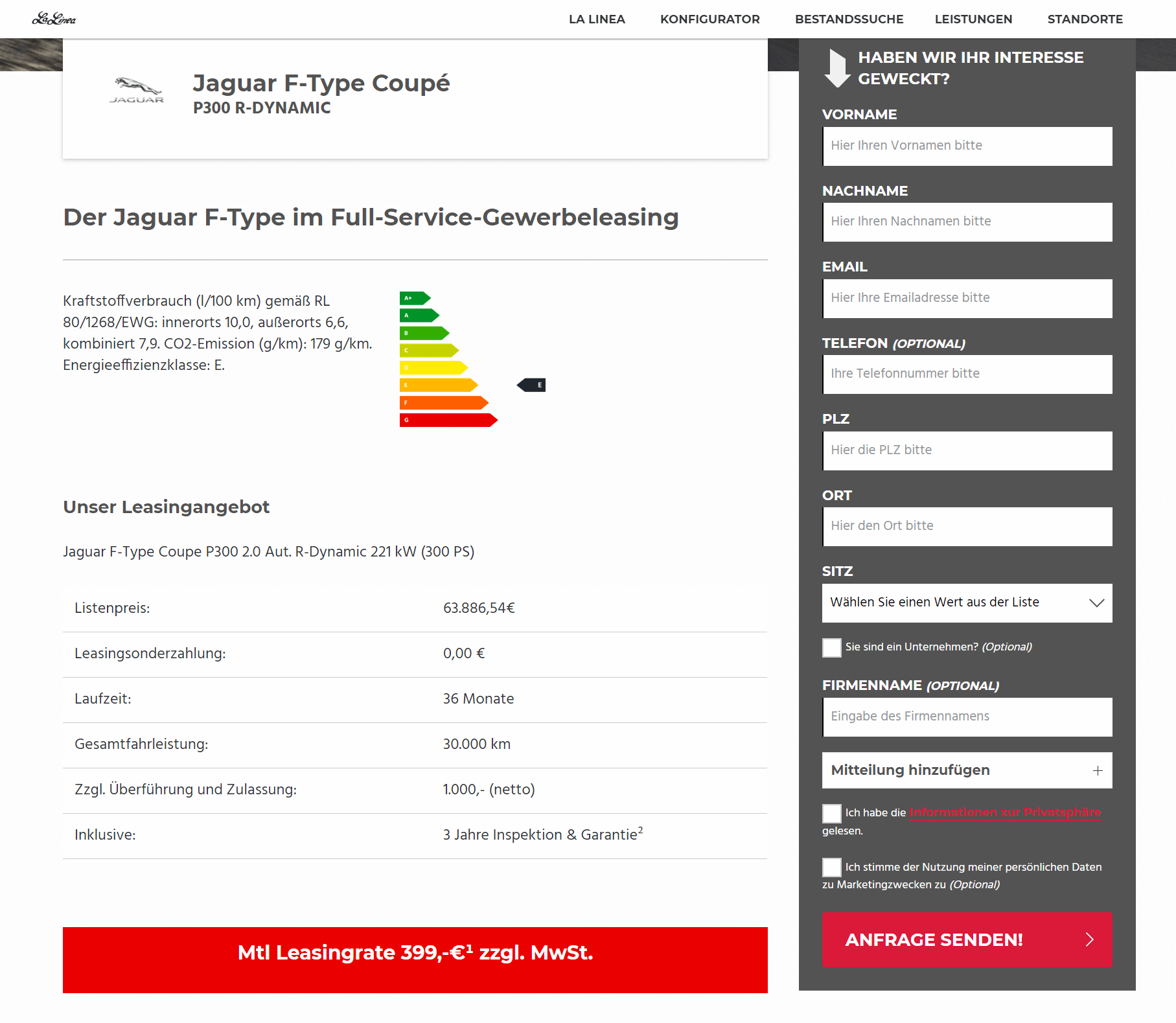Click the ANFRAGE SENDEN! button

click(x=967, y=939)
